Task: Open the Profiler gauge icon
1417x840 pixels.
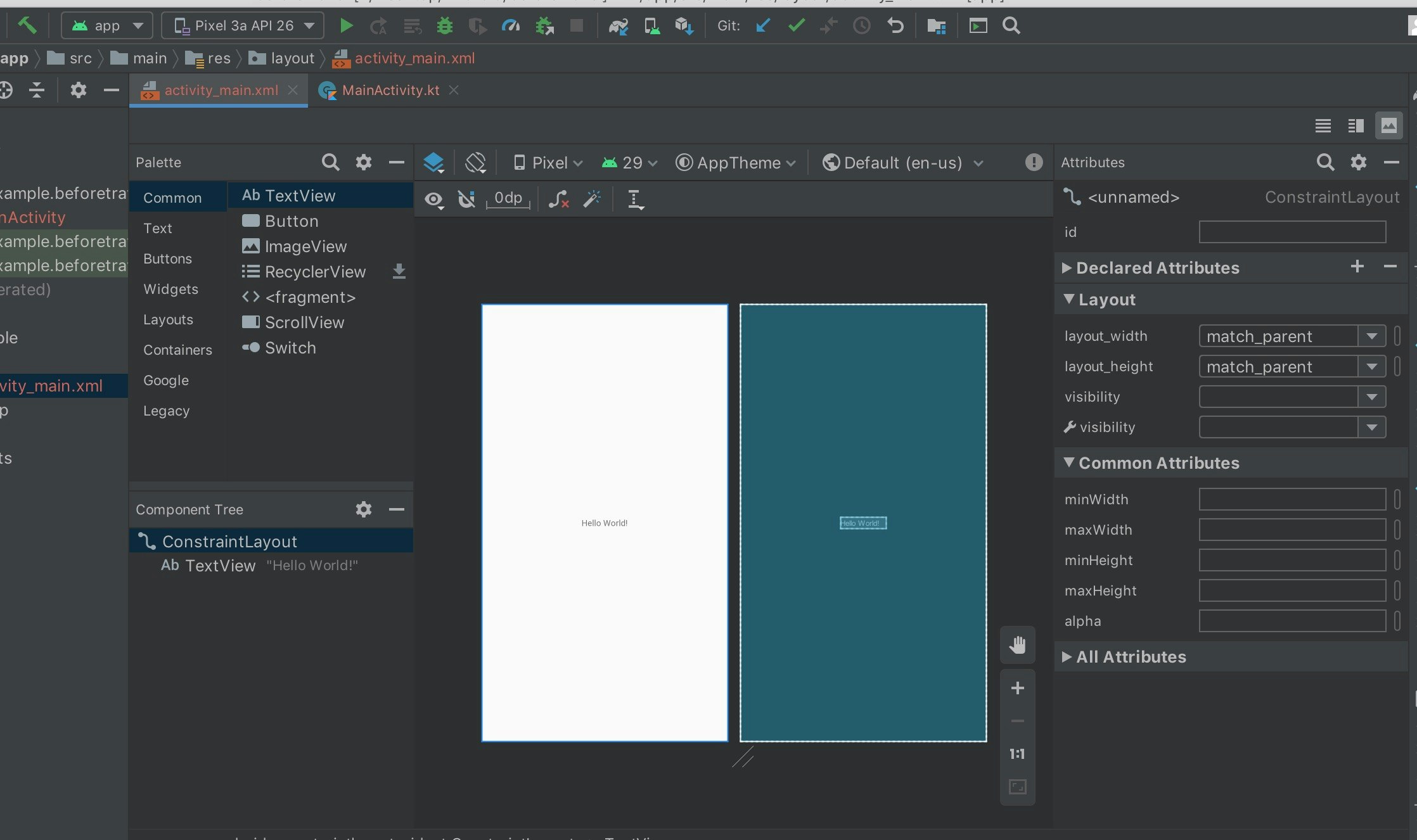Action: [510, 26]
